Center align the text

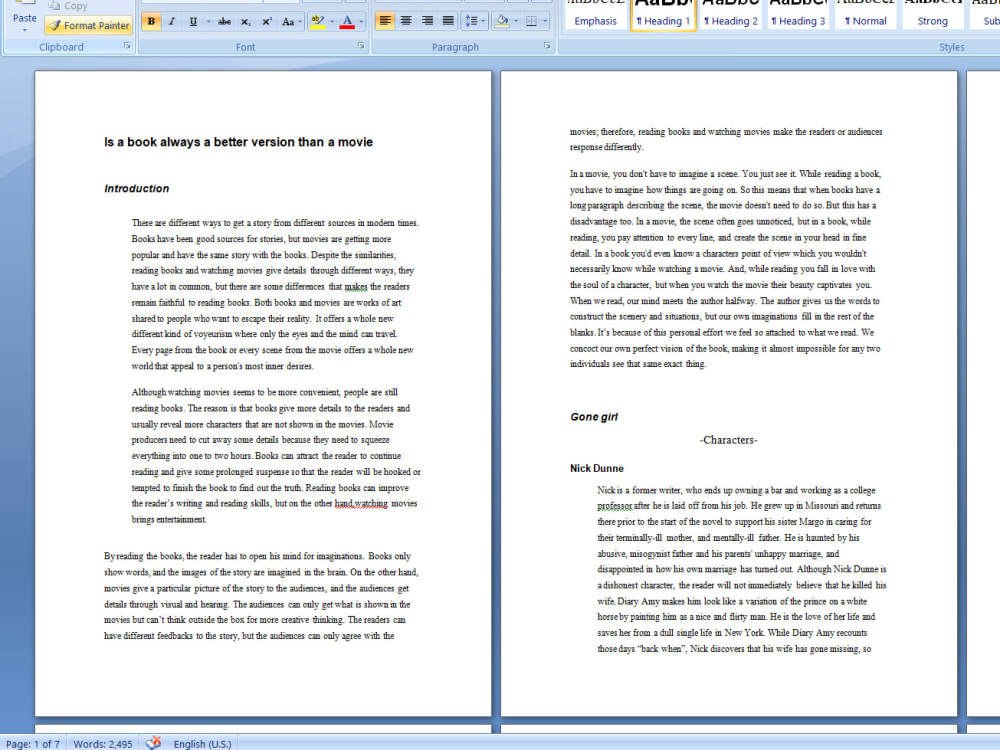click(x=406, y=21)
